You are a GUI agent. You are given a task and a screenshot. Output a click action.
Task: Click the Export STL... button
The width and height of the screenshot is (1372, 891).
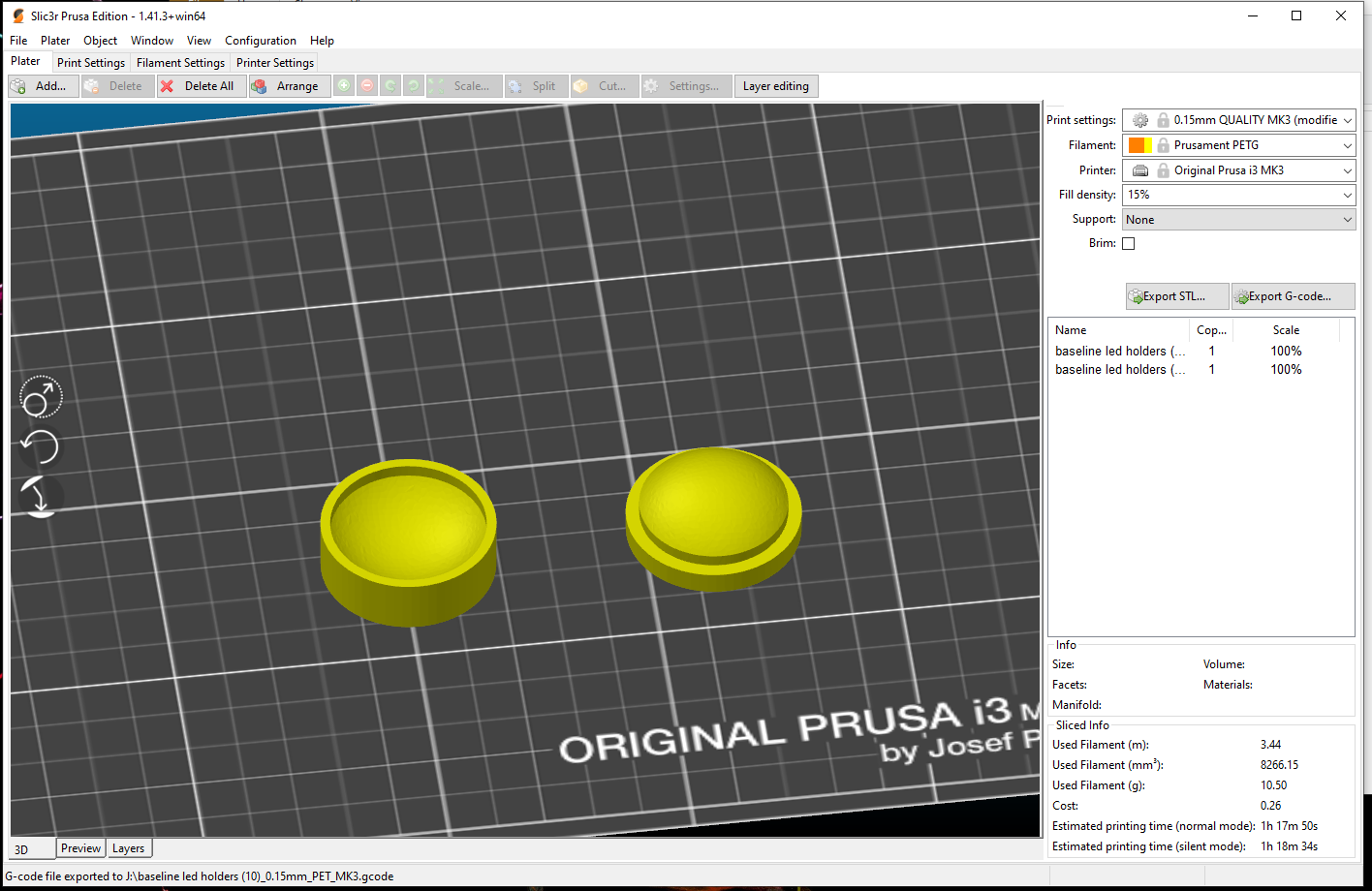(x=1176, y=296)
